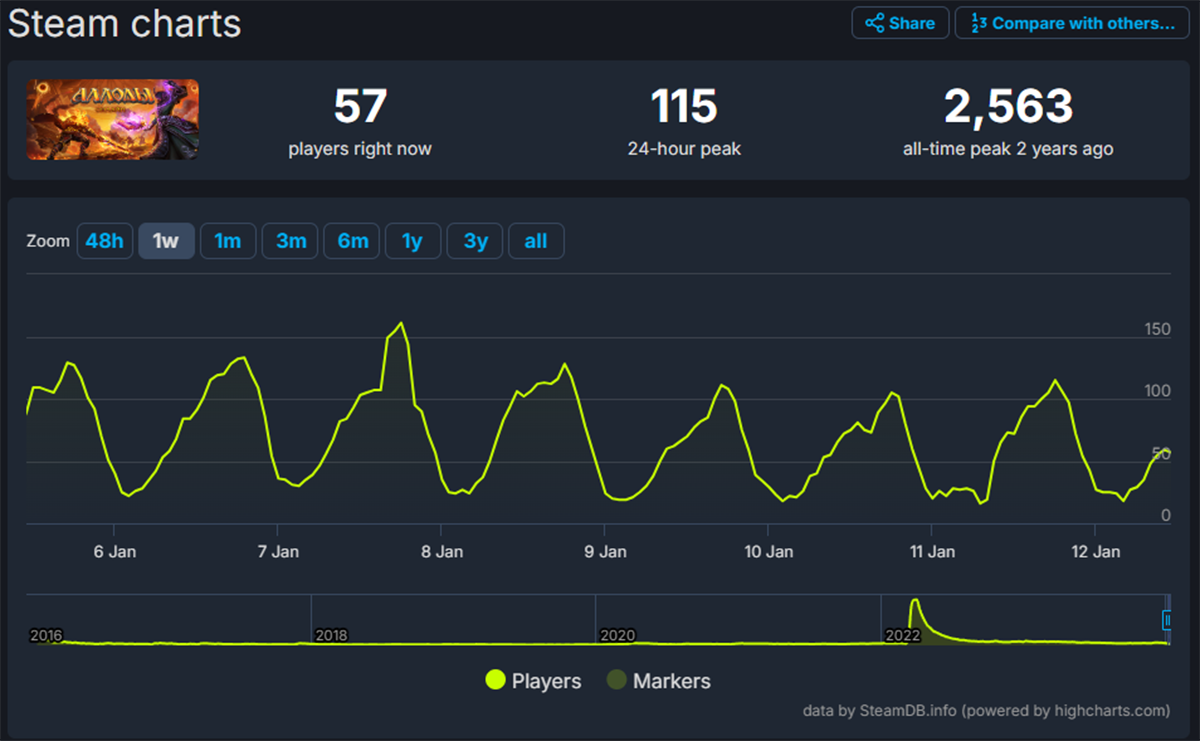Choose the 6m zoom option
This screenshot has height=741, width=1200.
(x=352, y=241)
